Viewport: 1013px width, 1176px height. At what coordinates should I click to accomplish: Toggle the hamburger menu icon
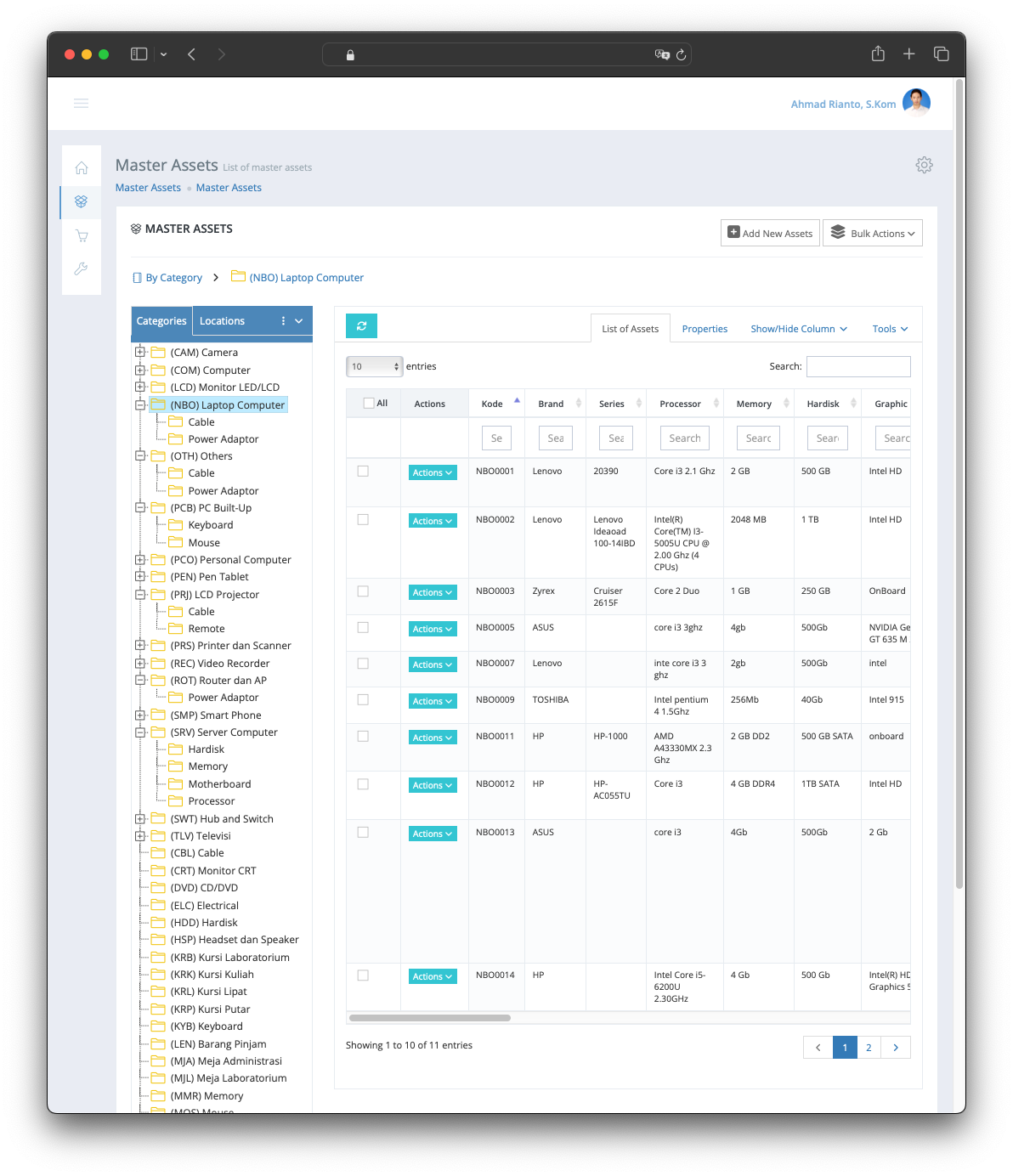tap(82, 104)
